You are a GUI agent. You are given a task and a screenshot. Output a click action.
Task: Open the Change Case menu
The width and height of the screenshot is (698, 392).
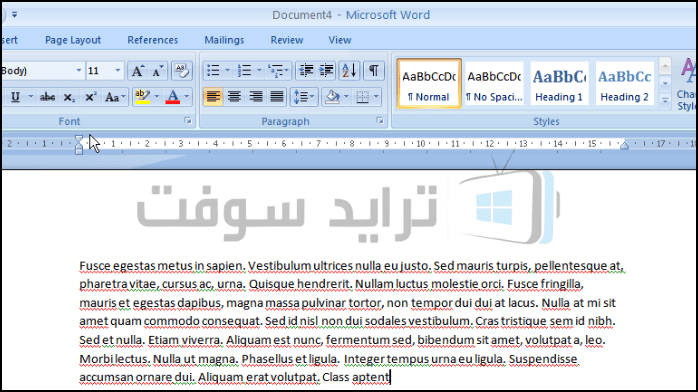coord(115,97)
